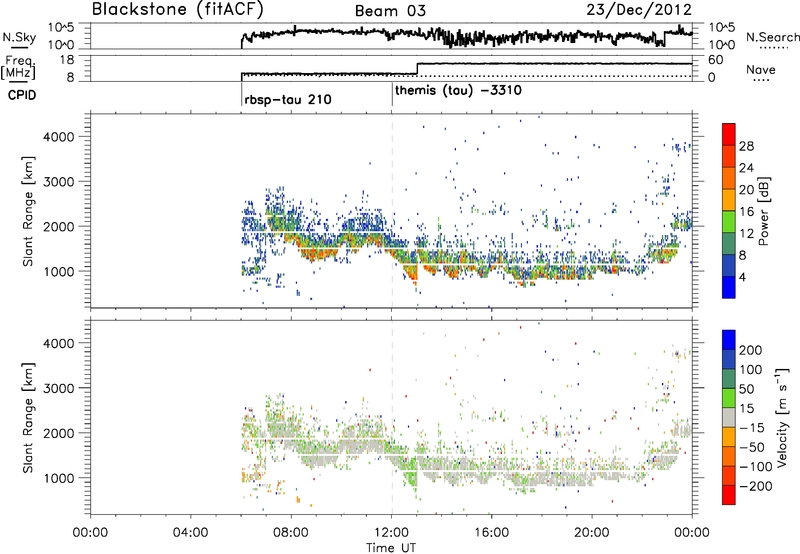
Task: Click the power panel 'Slant Range [km]' label
Action: pyautogui.click(x=28, y=211)
